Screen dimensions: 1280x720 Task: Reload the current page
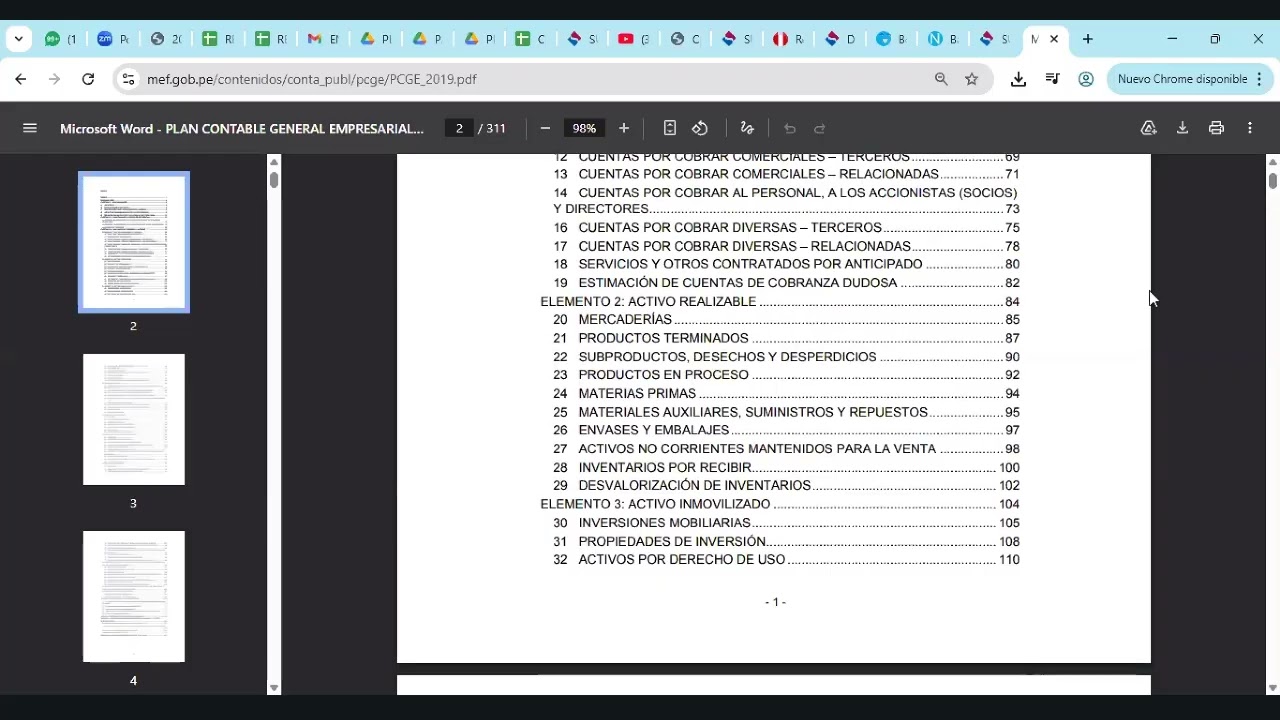click(x=88, y=79)
